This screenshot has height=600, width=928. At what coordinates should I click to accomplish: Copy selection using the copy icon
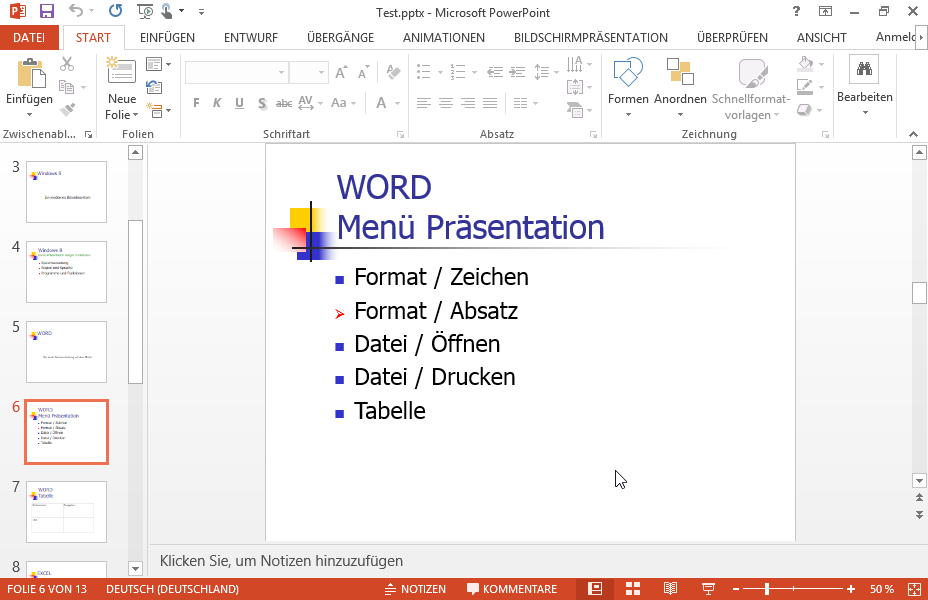coord(67,87)
